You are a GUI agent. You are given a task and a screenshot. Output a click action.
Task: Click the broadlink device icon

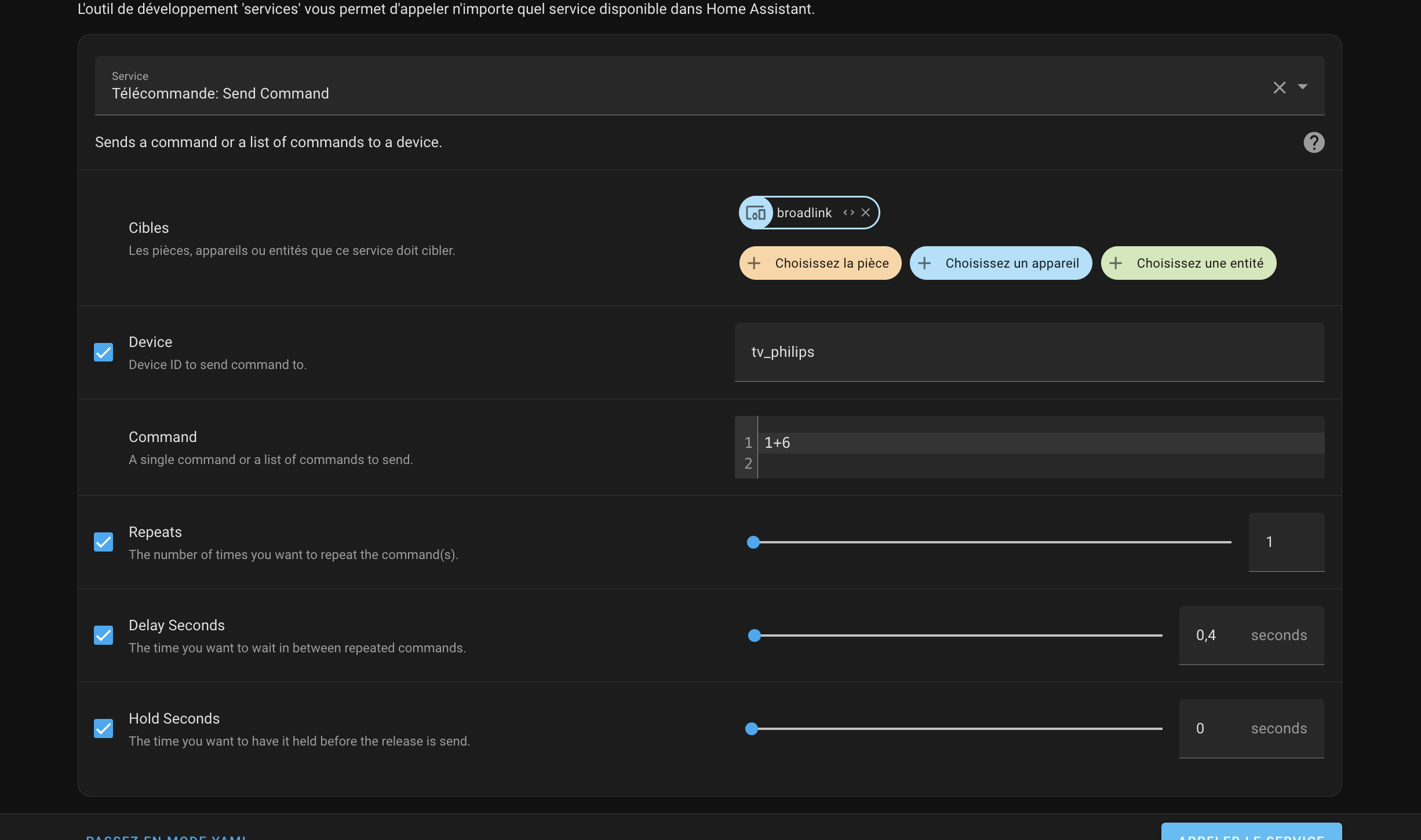click(756, 213)
